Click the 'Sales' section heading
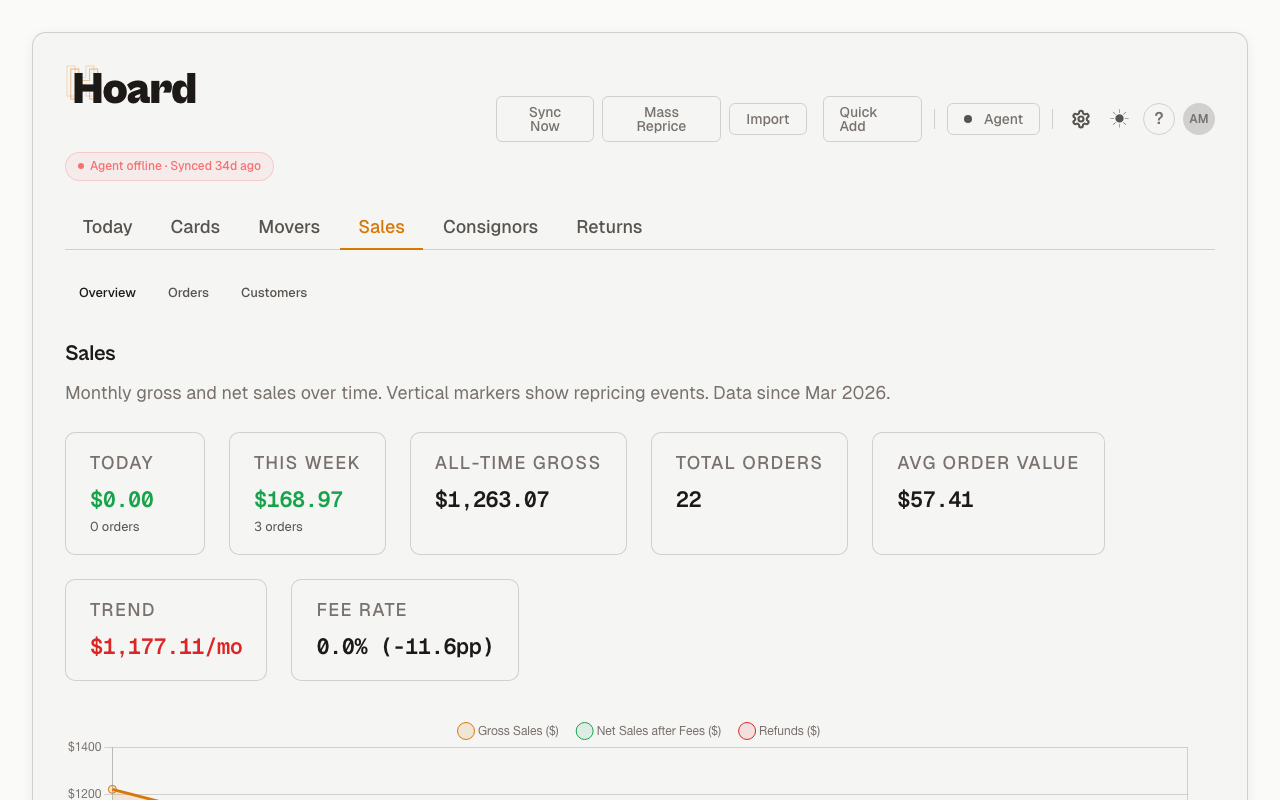Screen dimensions: 1280x800 (90, 353)
